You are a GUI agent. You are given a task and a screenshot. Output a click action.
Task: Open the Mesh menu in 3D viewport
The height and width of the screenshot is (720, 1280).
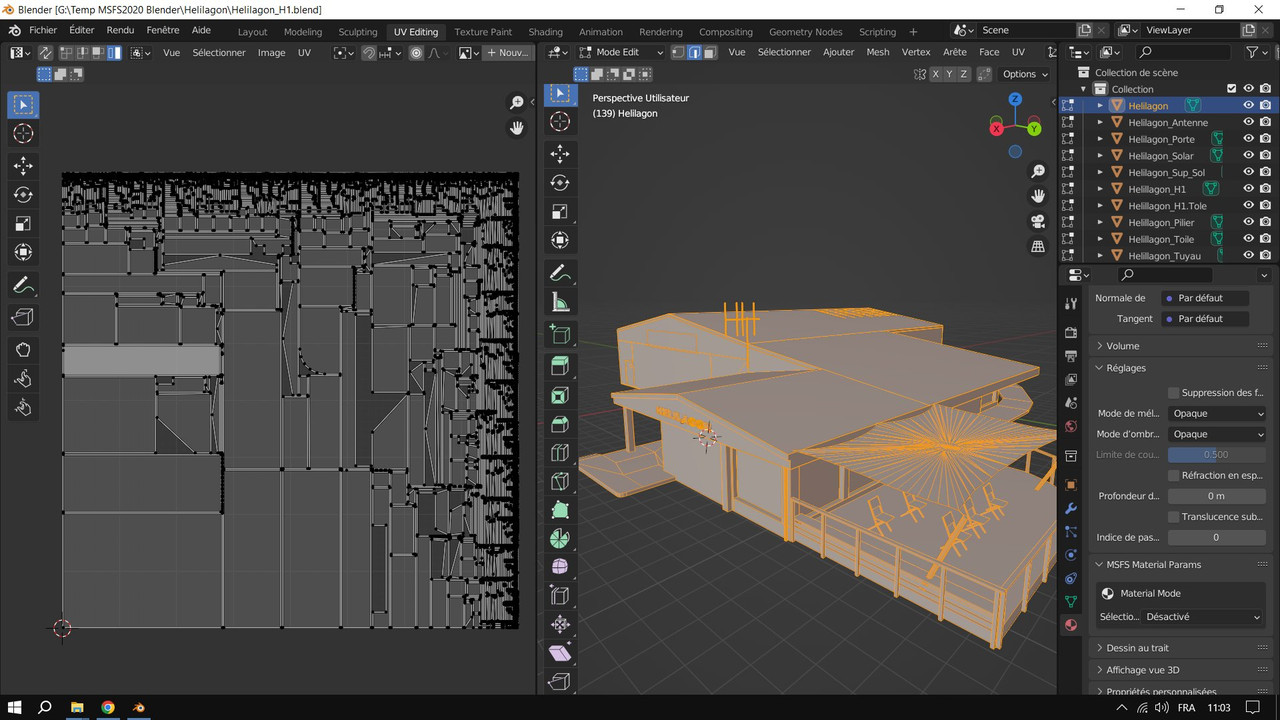coord(878,52)
